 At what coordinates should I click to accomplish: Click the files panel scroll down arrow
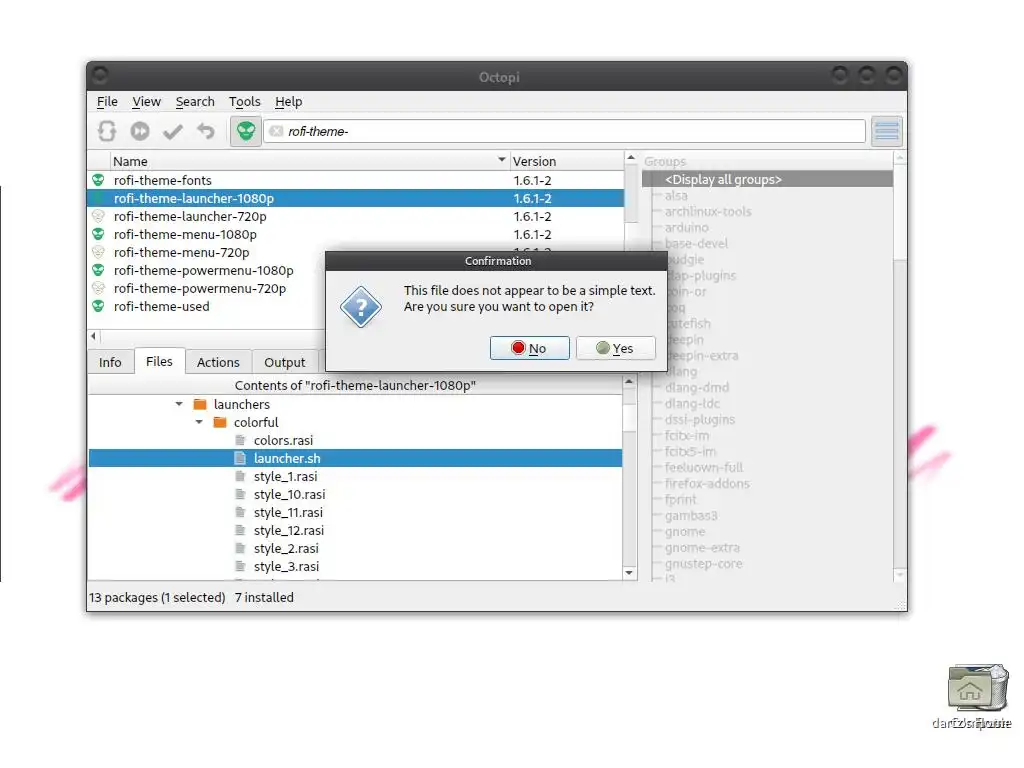630,573
